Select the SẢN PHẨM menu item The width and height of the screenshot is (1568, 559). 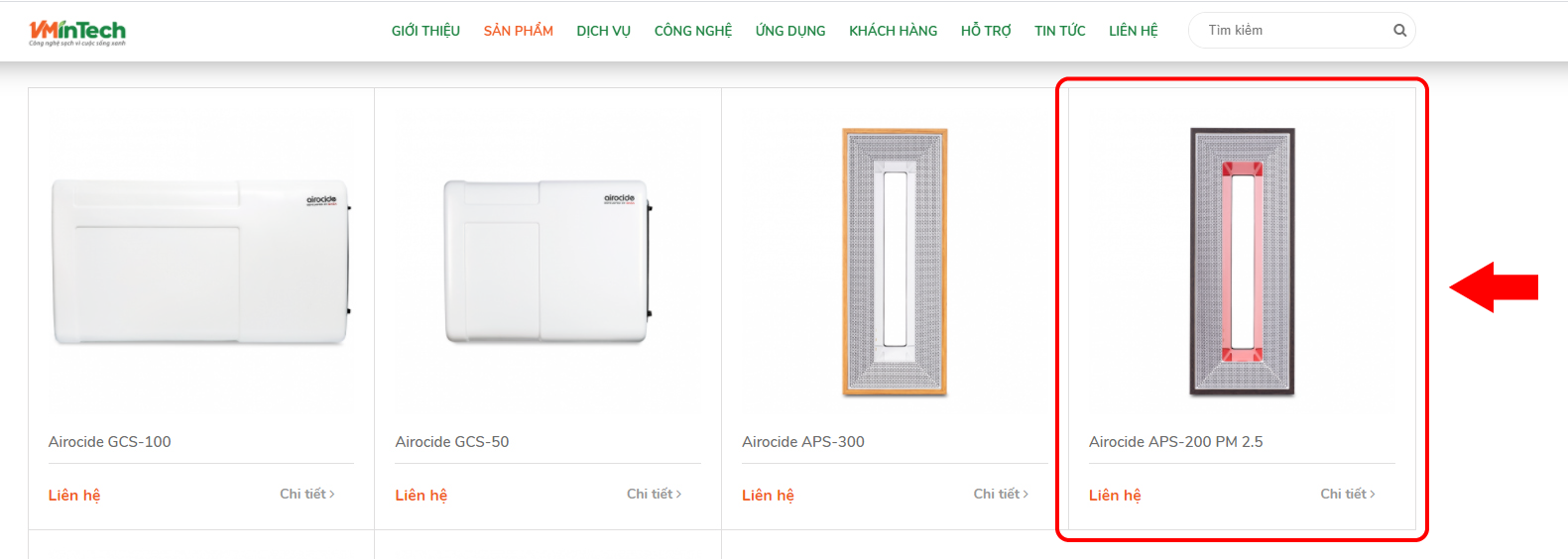coord(519,31)
